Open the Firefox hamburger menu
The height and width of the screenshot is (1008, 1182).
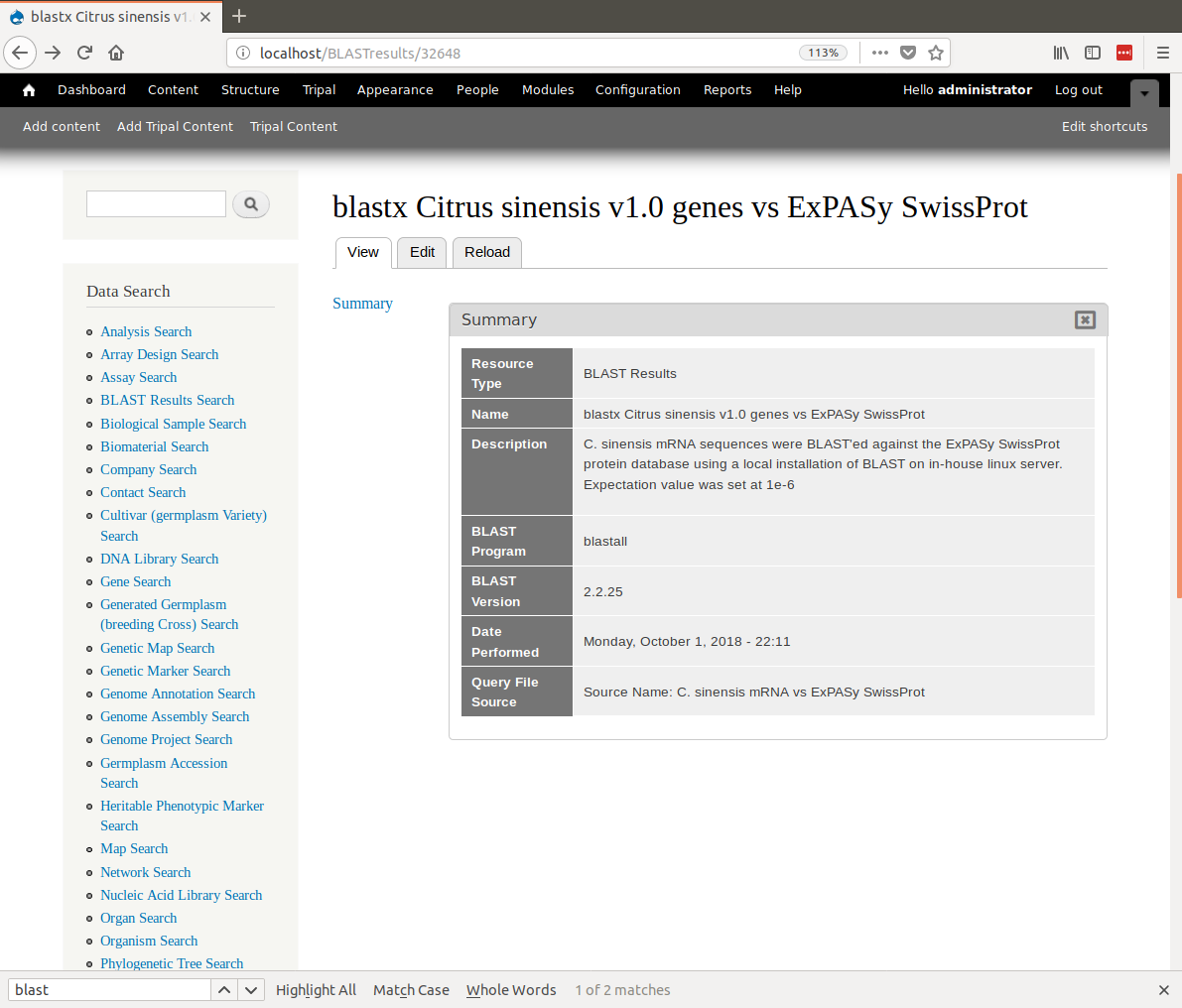[x=1163, y=53]
